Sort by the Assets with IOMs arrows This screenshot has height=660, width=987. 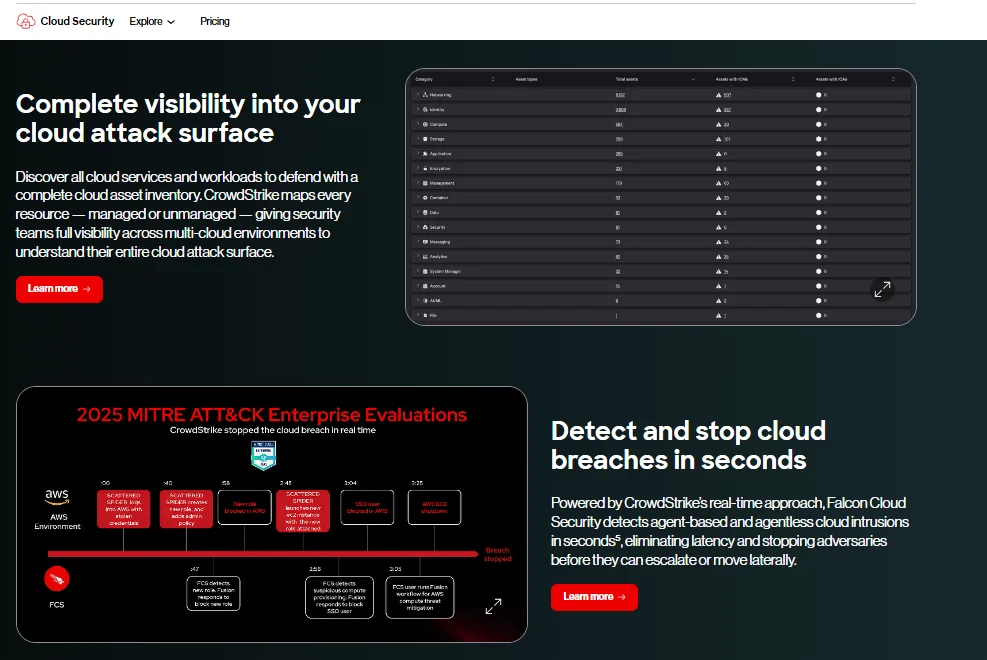(793, 79)
